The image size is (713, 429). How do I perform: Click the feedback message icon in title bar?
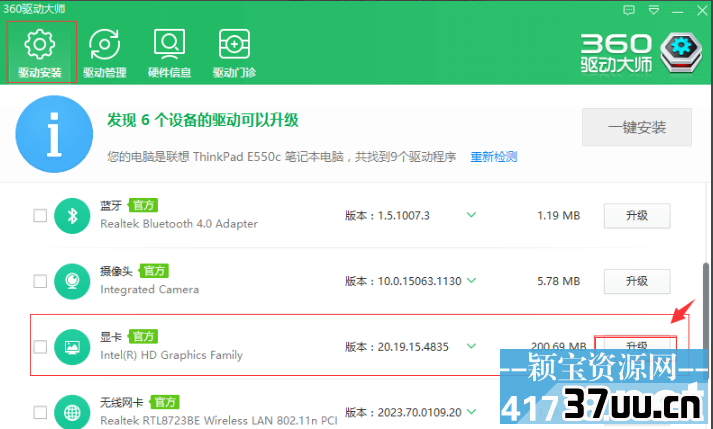tap(629, 10)
